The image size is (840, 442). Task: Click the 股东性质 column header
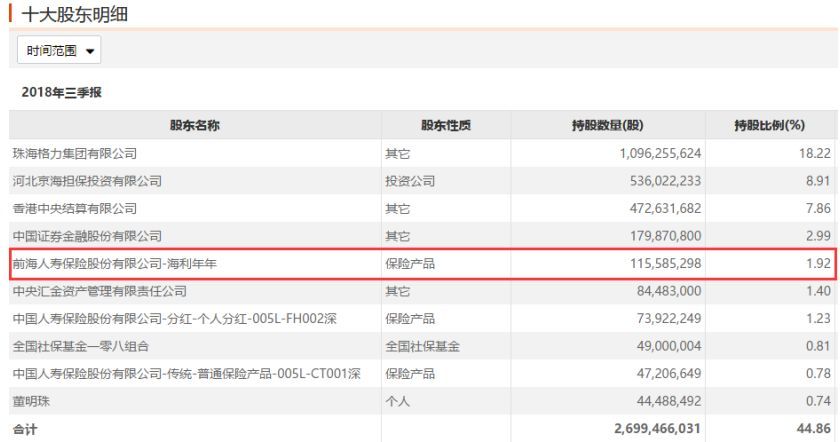click(x=446, y=125)
